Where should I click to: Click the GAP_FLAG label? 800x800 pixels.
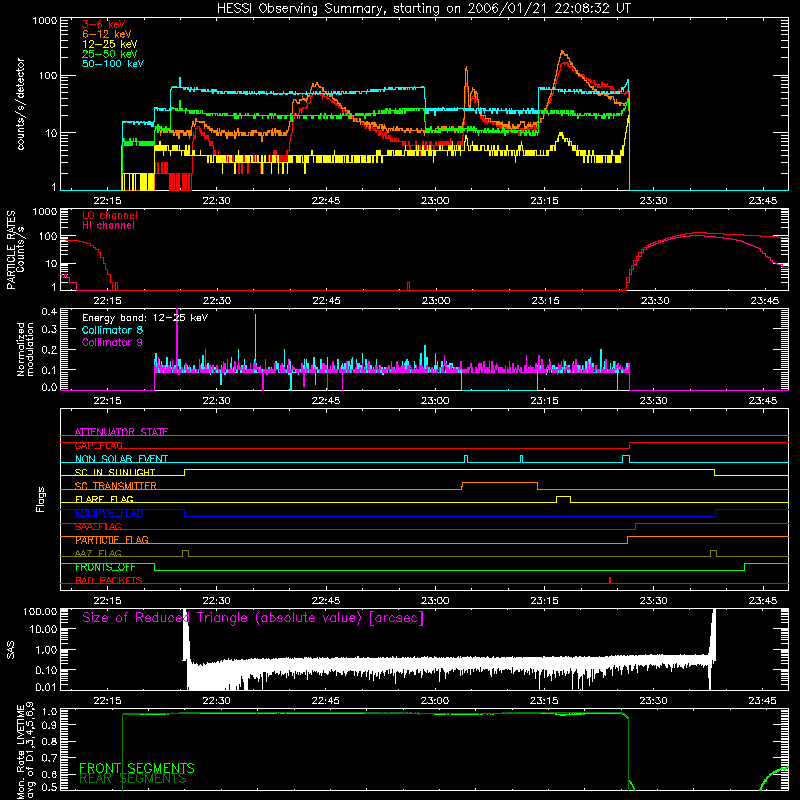99,445
